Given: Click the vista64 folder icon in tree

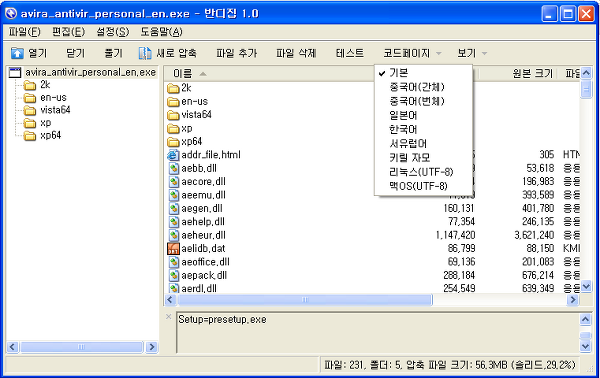Looking at the screenshot, I should pos(30,111).
